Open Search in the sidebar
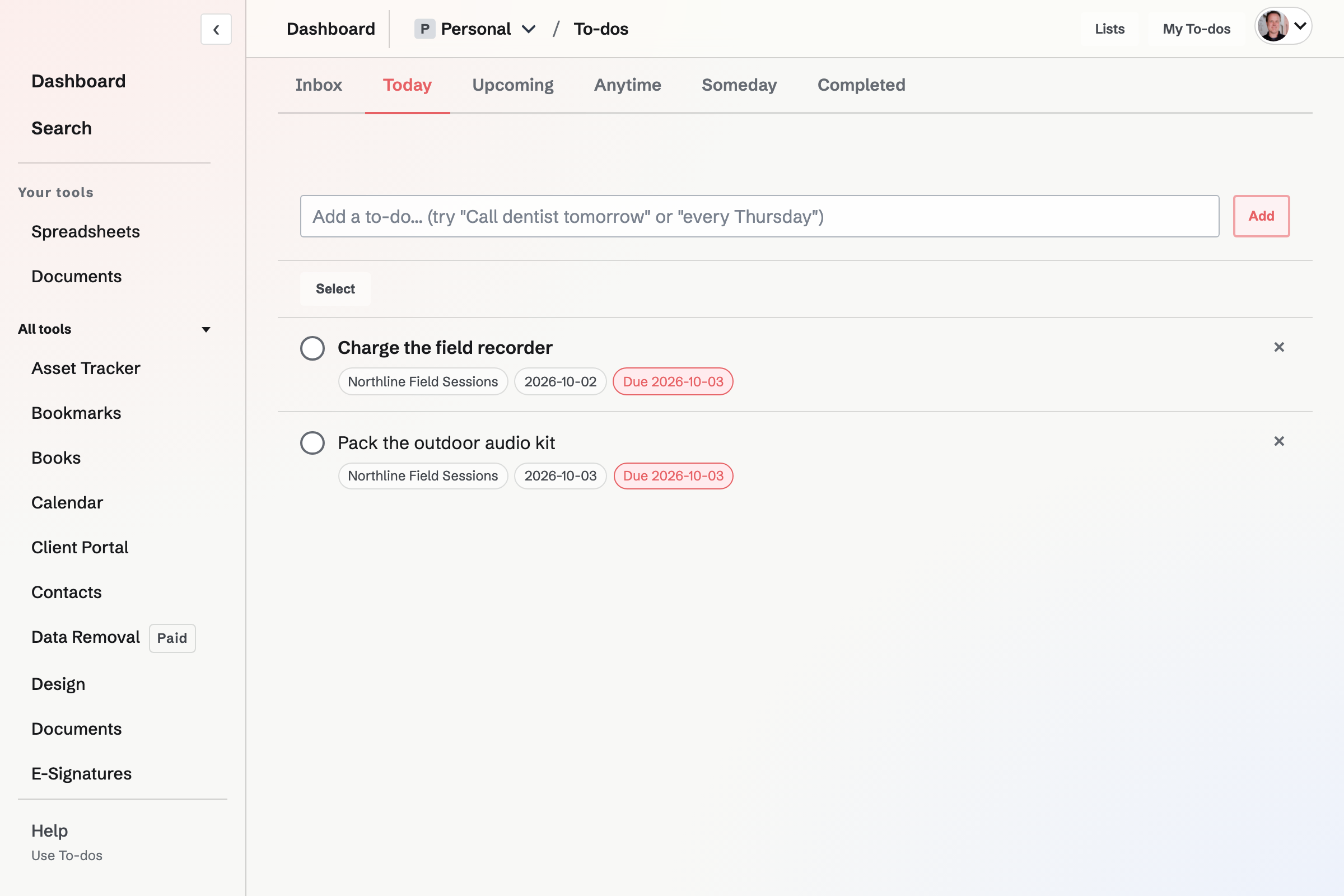Image resolution: width=1344 pixels, height=896 pixels. pos(62,128)
